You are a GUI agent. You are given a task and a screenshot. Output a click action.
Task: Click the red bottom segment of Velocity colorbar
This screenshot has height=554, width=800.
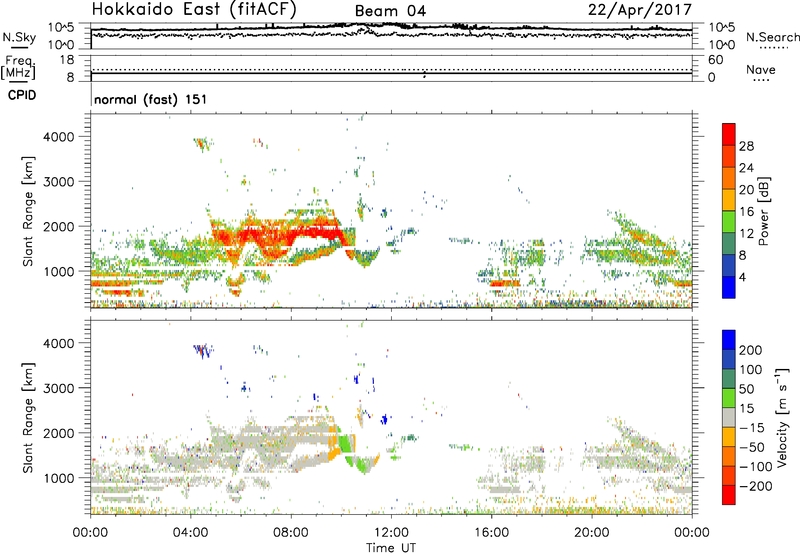point(729,495)
